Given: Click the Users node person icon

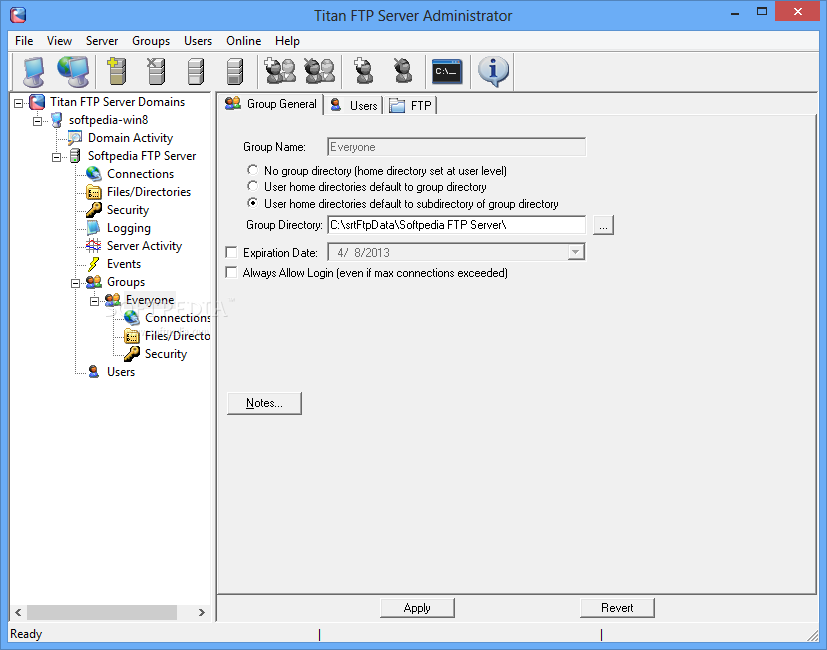Looking at the screenshot, I should point(93,371).
